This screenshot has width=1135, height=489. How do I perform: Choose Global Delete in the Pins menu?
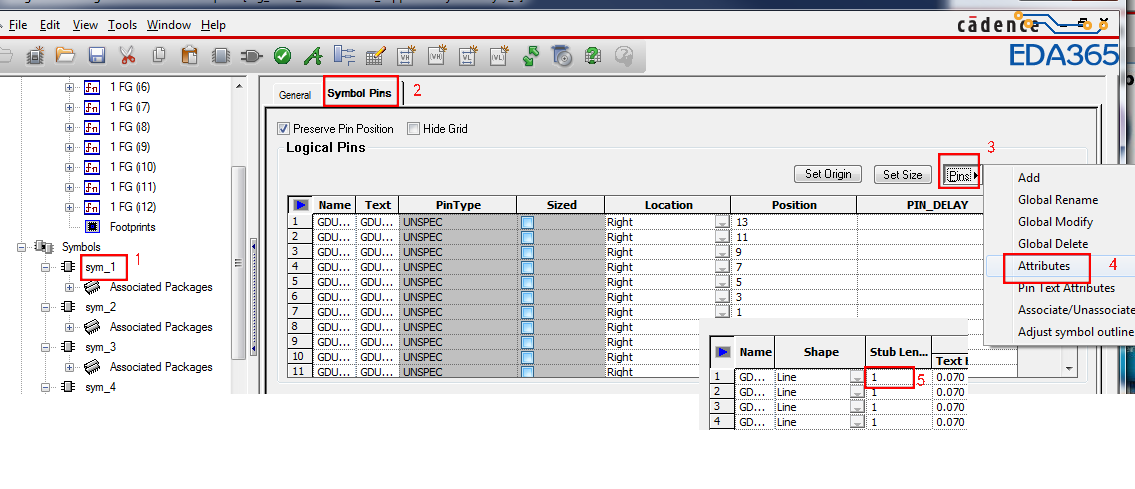[x=1052, y=244]
